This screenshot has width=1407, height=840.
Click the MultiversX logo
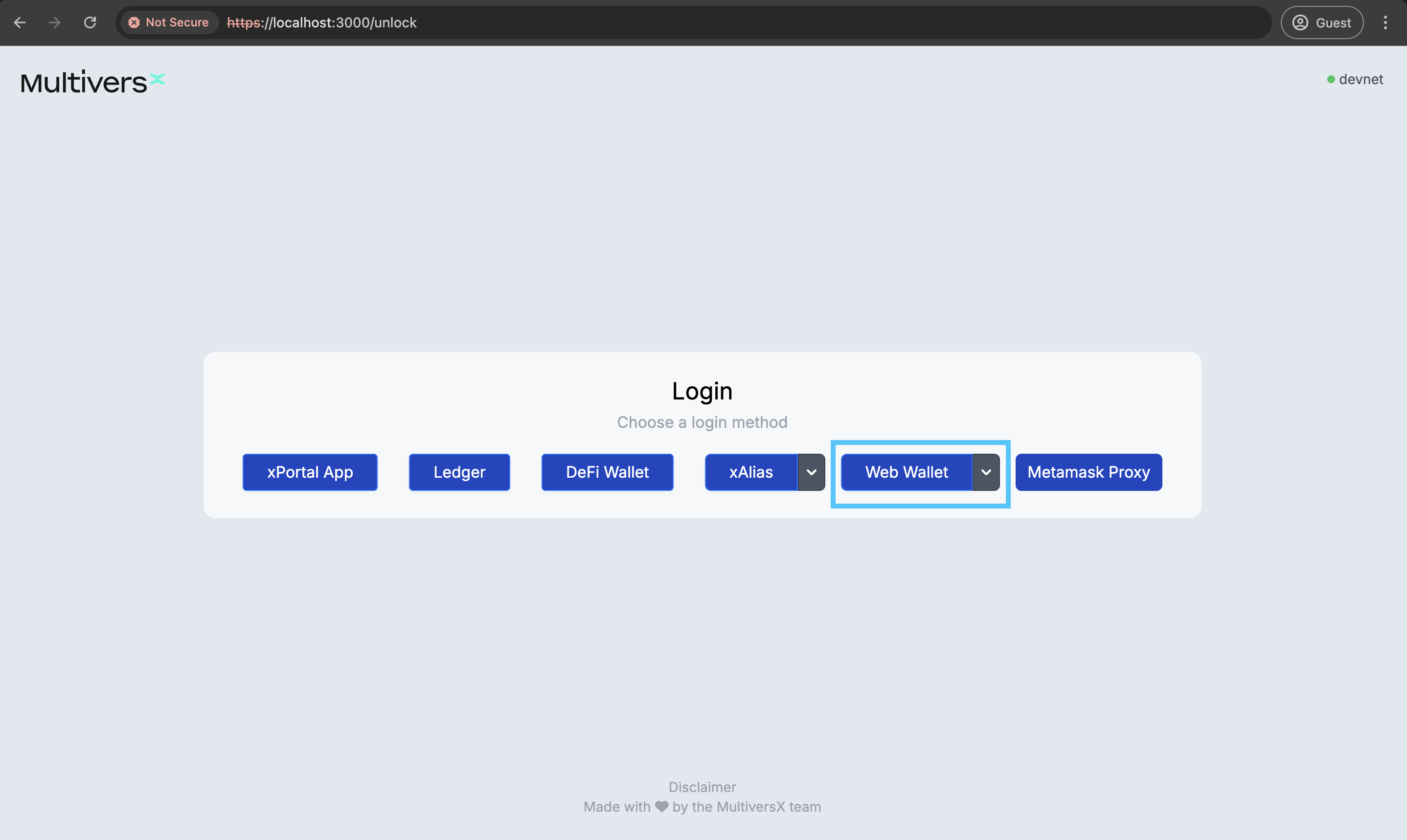pyautogui.click(x=92, y=82)
